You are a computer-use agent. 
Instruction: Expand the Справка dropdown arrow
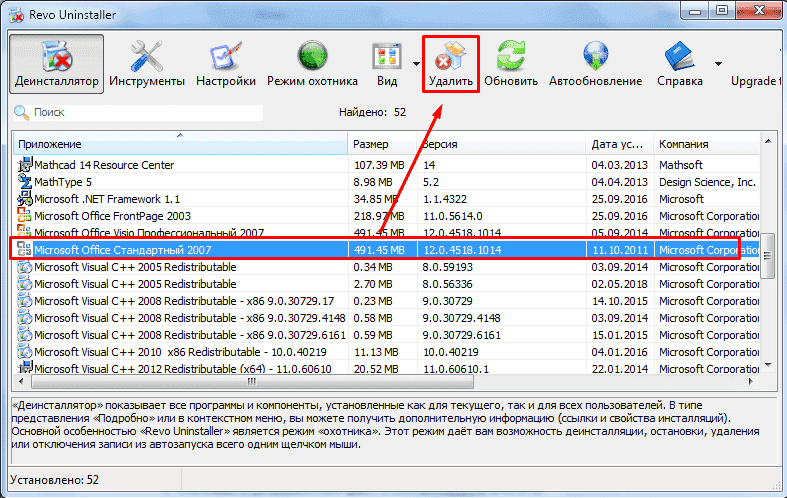coord(718,64)
